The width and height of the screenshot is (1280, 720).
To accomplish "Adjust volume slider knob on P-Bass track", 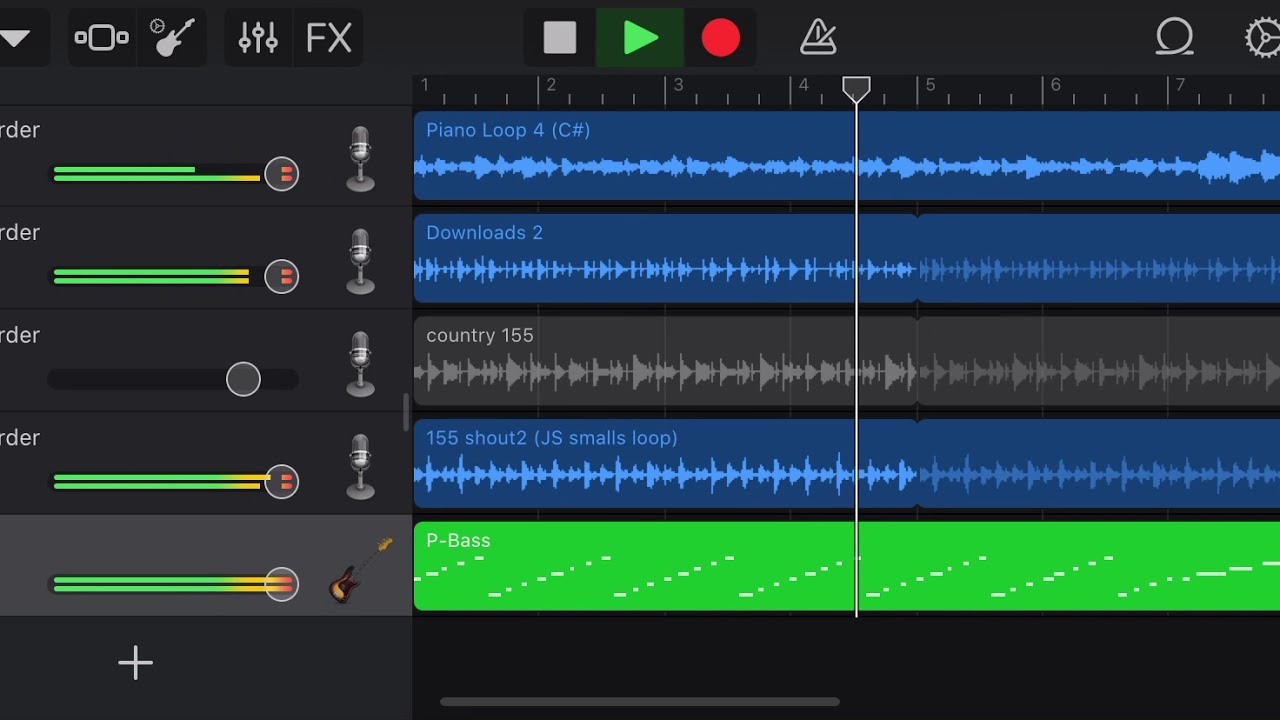I will click(282, 584).
